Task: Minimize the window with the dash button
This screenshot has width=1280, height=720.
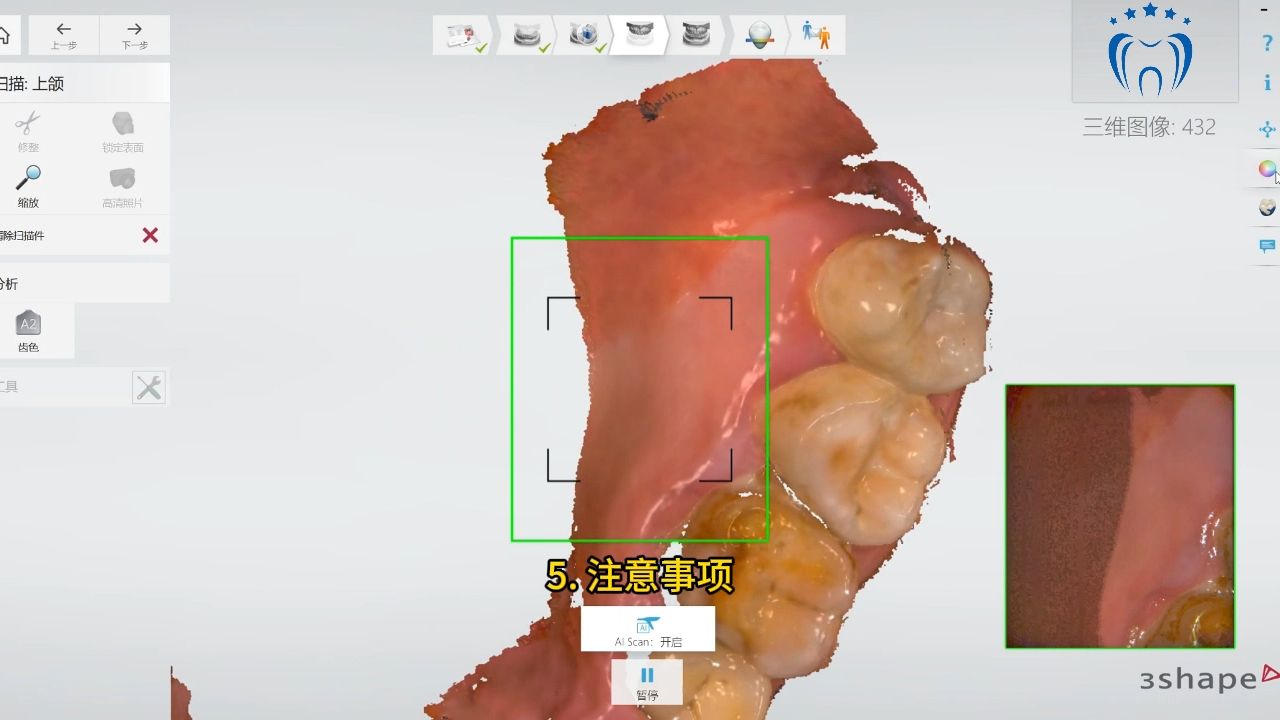Action: (1264, 9)
